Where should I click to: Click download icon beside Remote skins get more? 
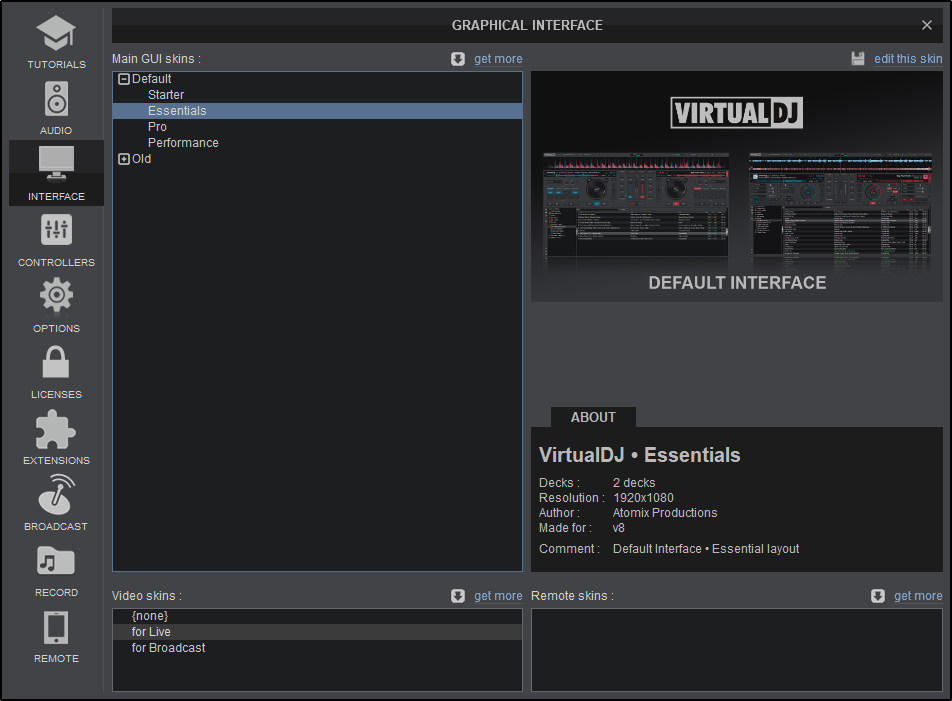[878, 596]
